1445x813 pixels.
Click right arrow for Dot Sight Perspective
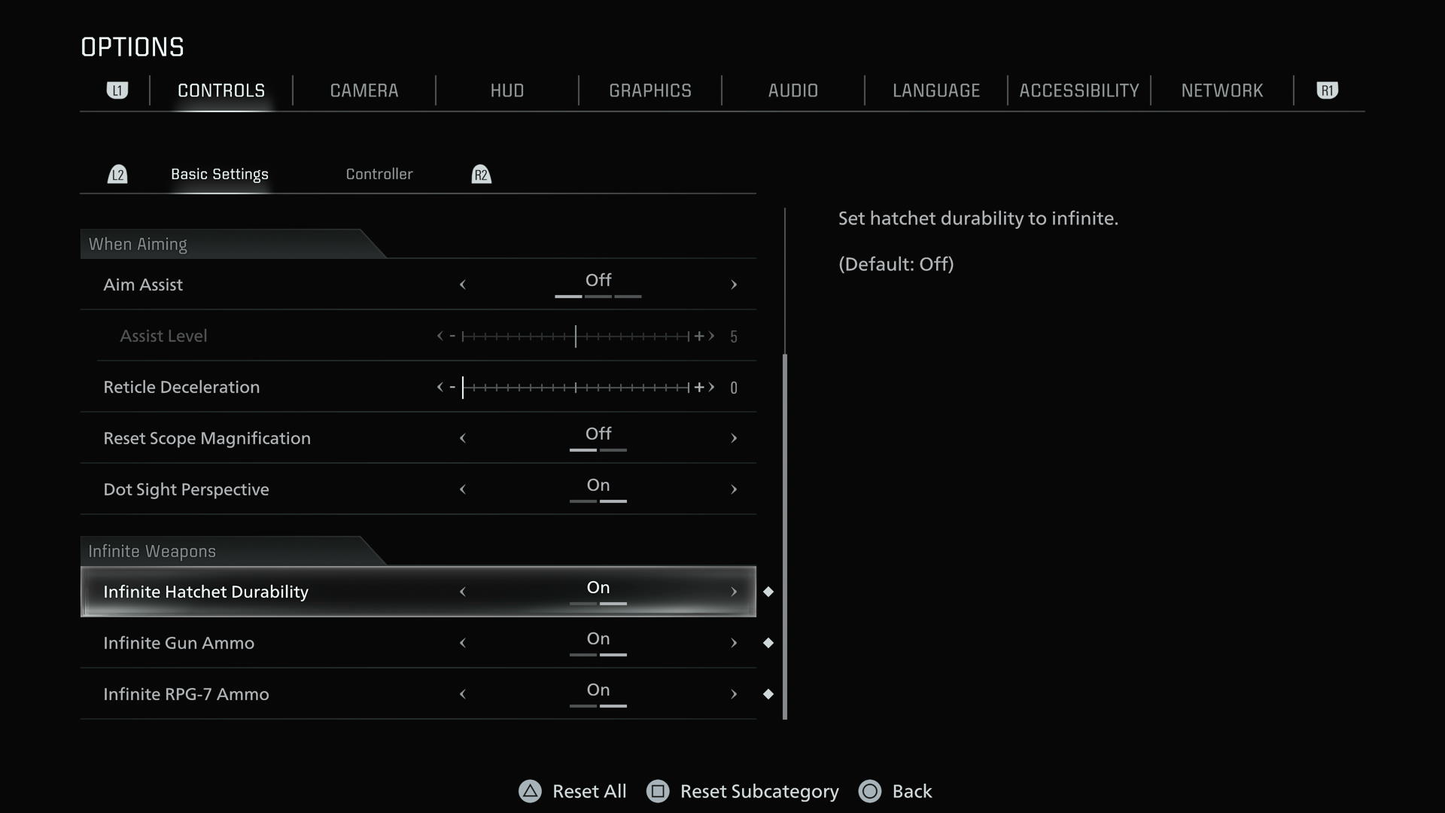(x=734, y=489)
